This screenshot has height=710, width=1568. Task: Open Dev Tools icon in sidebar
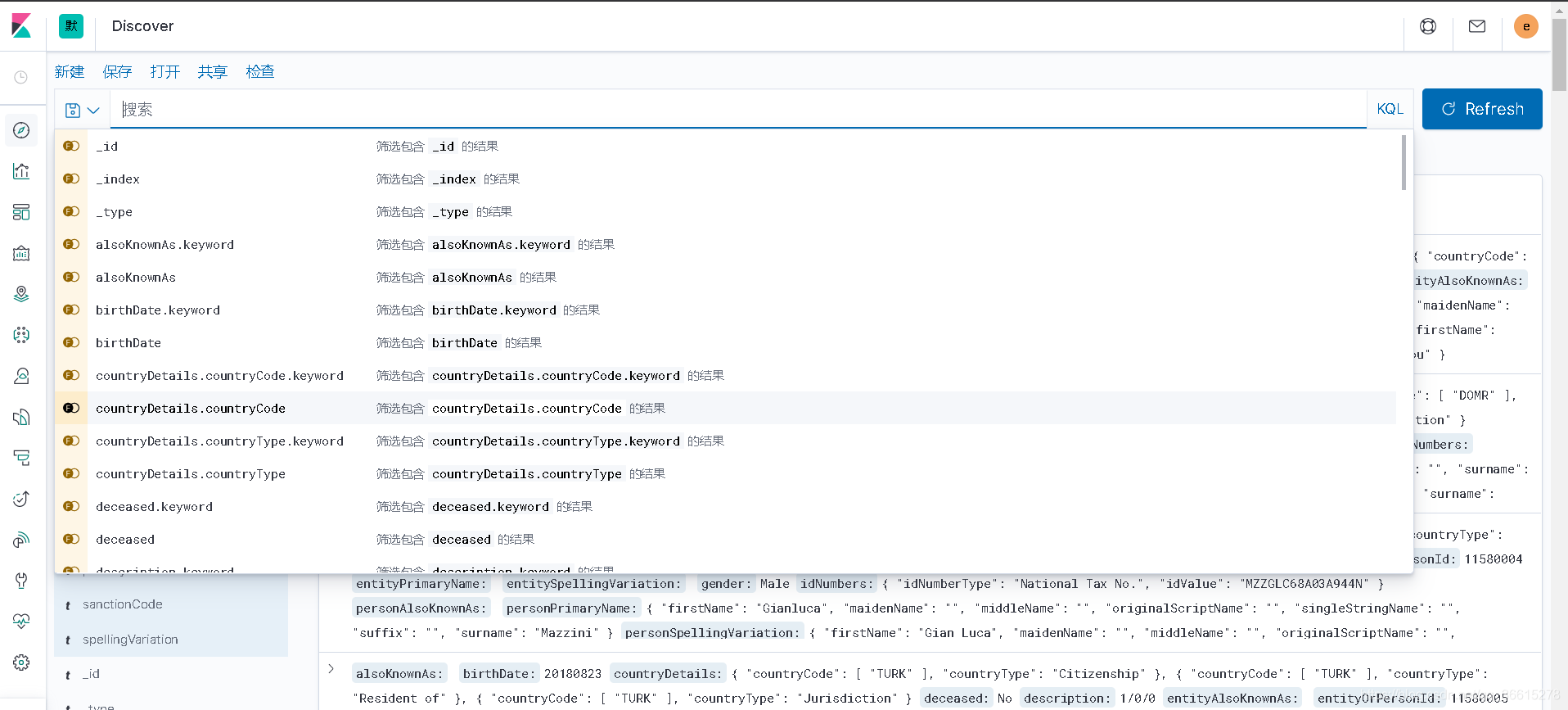click(x=21, y=581)
